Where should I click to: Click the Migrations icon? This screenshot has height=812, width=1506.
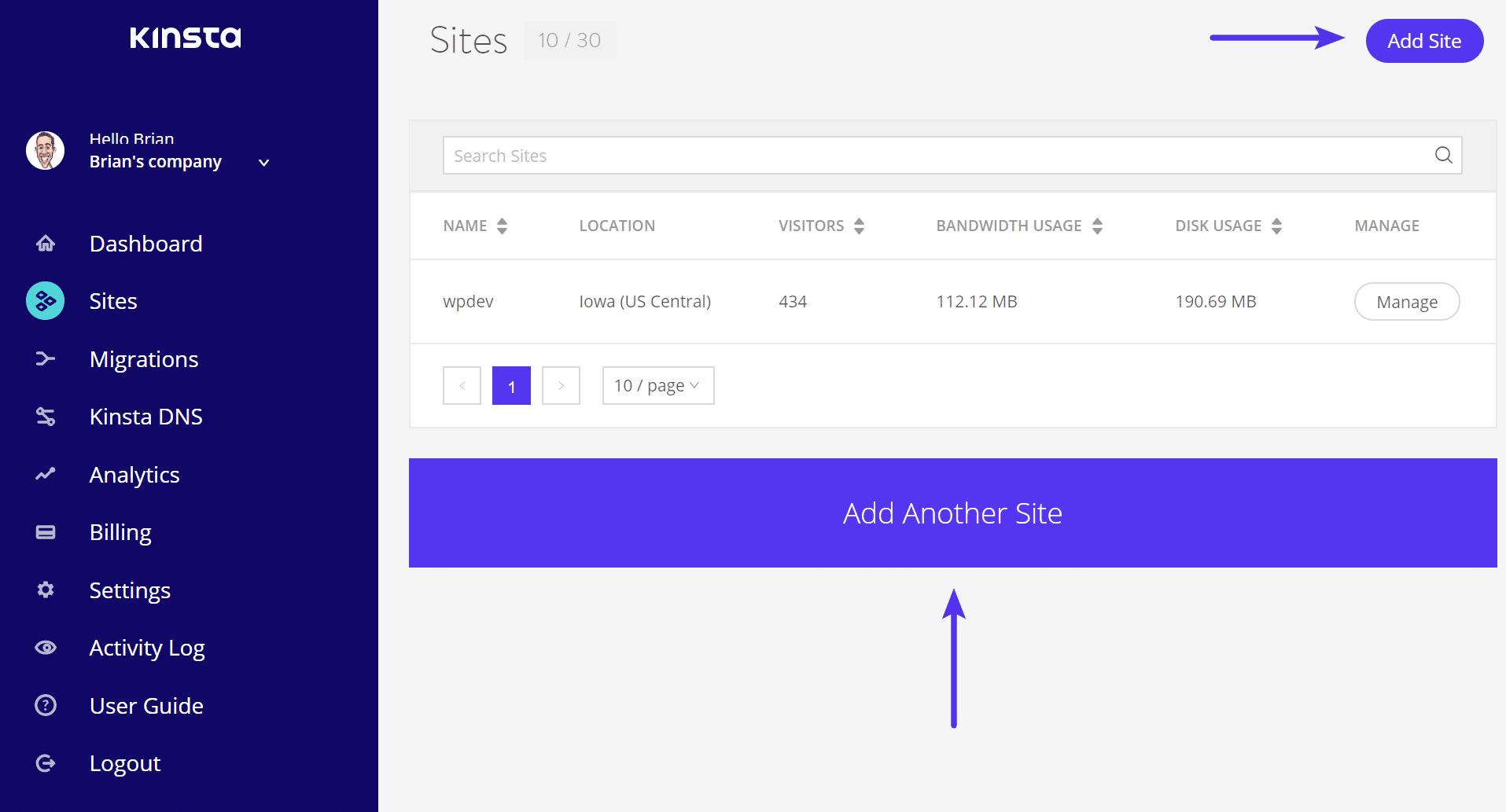[x=45, y=359]
